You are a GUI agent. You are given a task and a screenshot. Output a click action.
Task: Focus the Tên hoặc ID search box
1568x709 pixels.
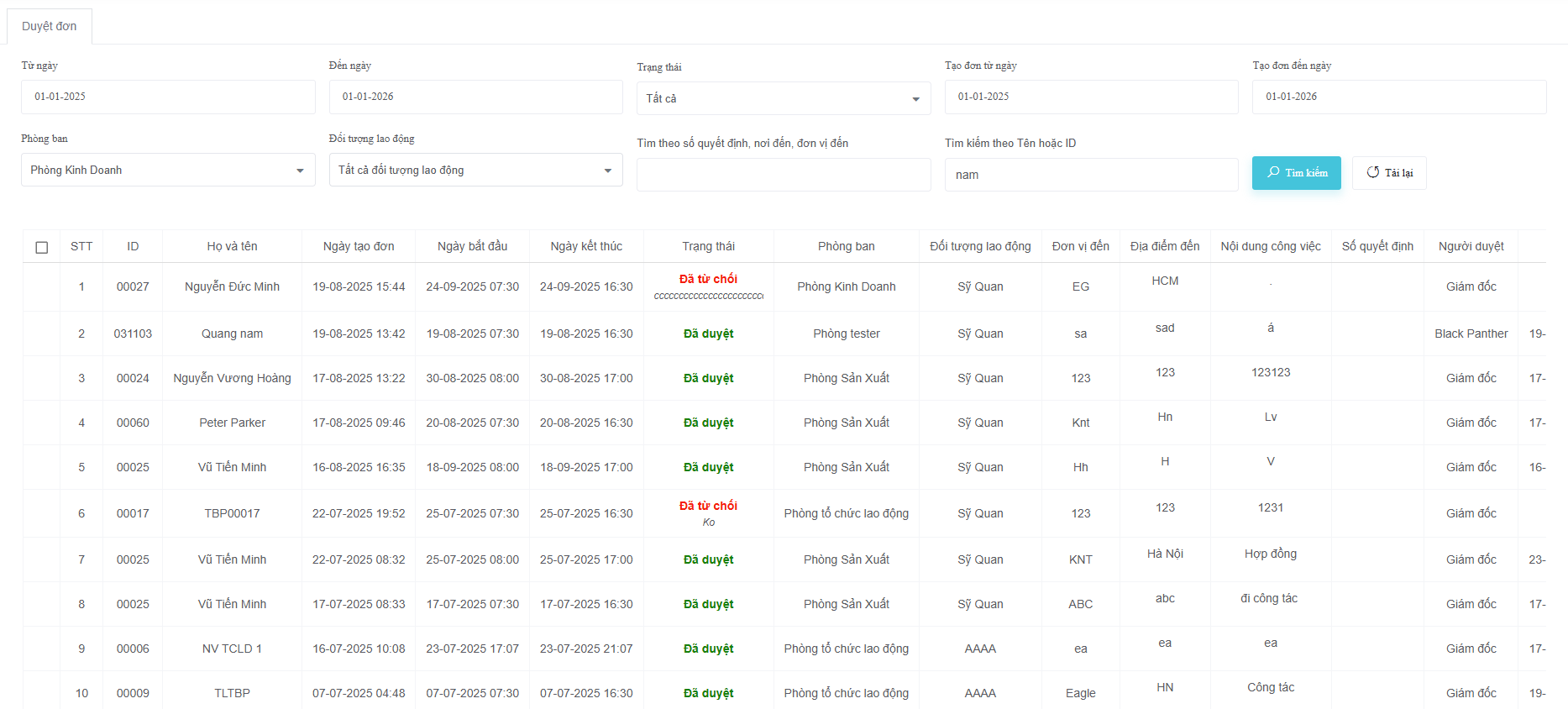[1091, 175]
